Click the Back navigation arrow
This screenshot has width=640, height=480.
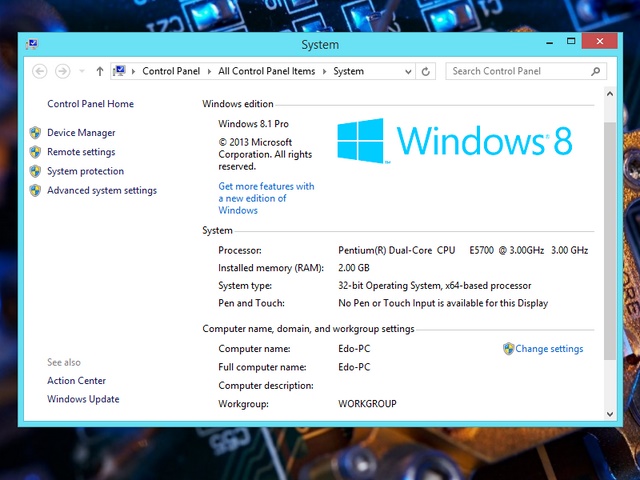[40, 71]
